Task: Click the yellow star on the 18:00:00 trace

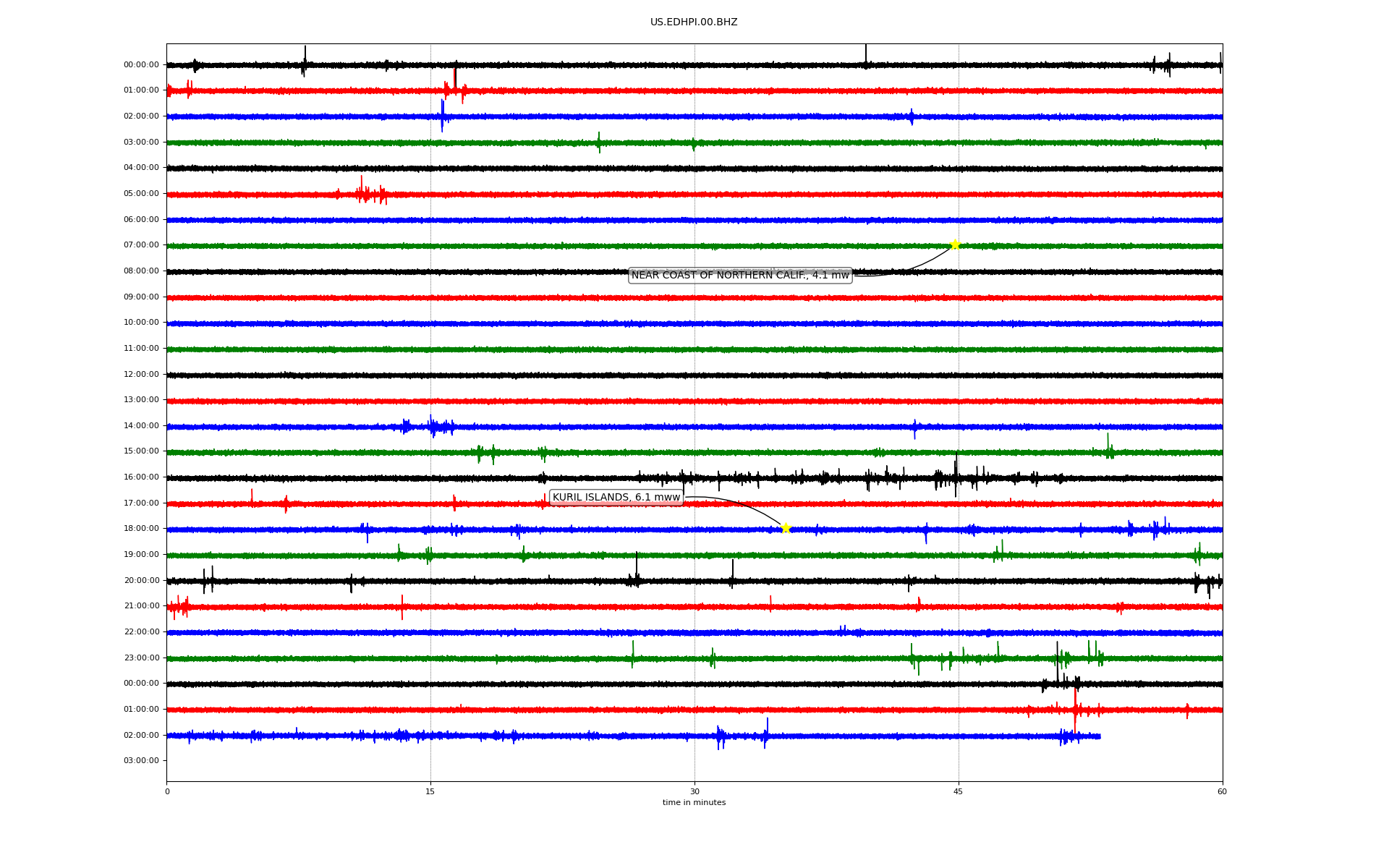Action: click(x=786, y=528)
